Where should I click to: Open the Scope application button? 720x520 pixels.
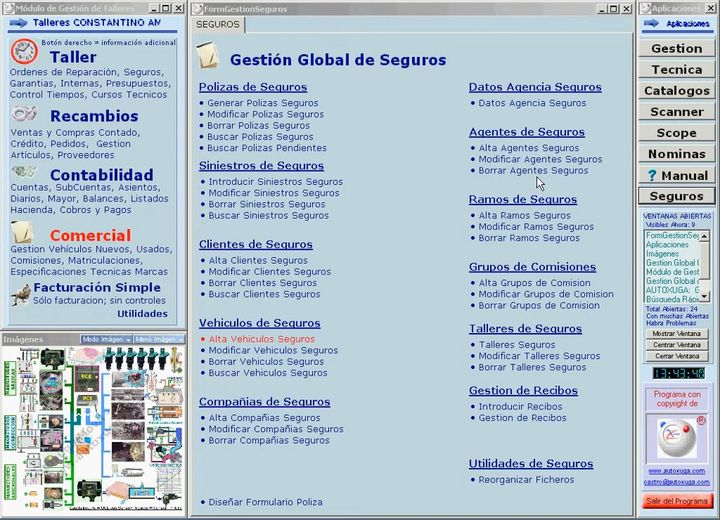click(x=676, y=133)
